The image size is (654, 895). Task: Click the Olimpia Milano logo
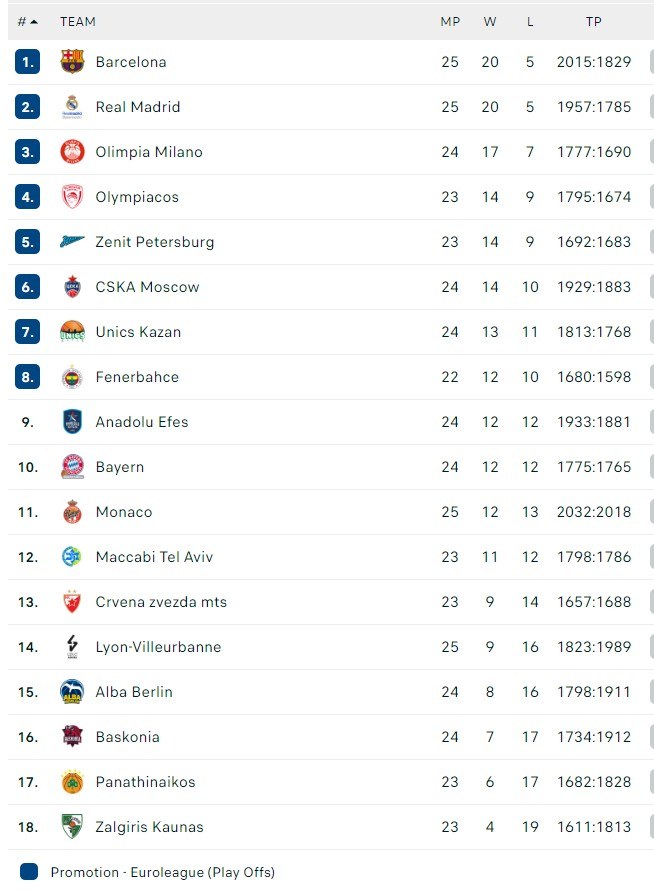[72, 152]
